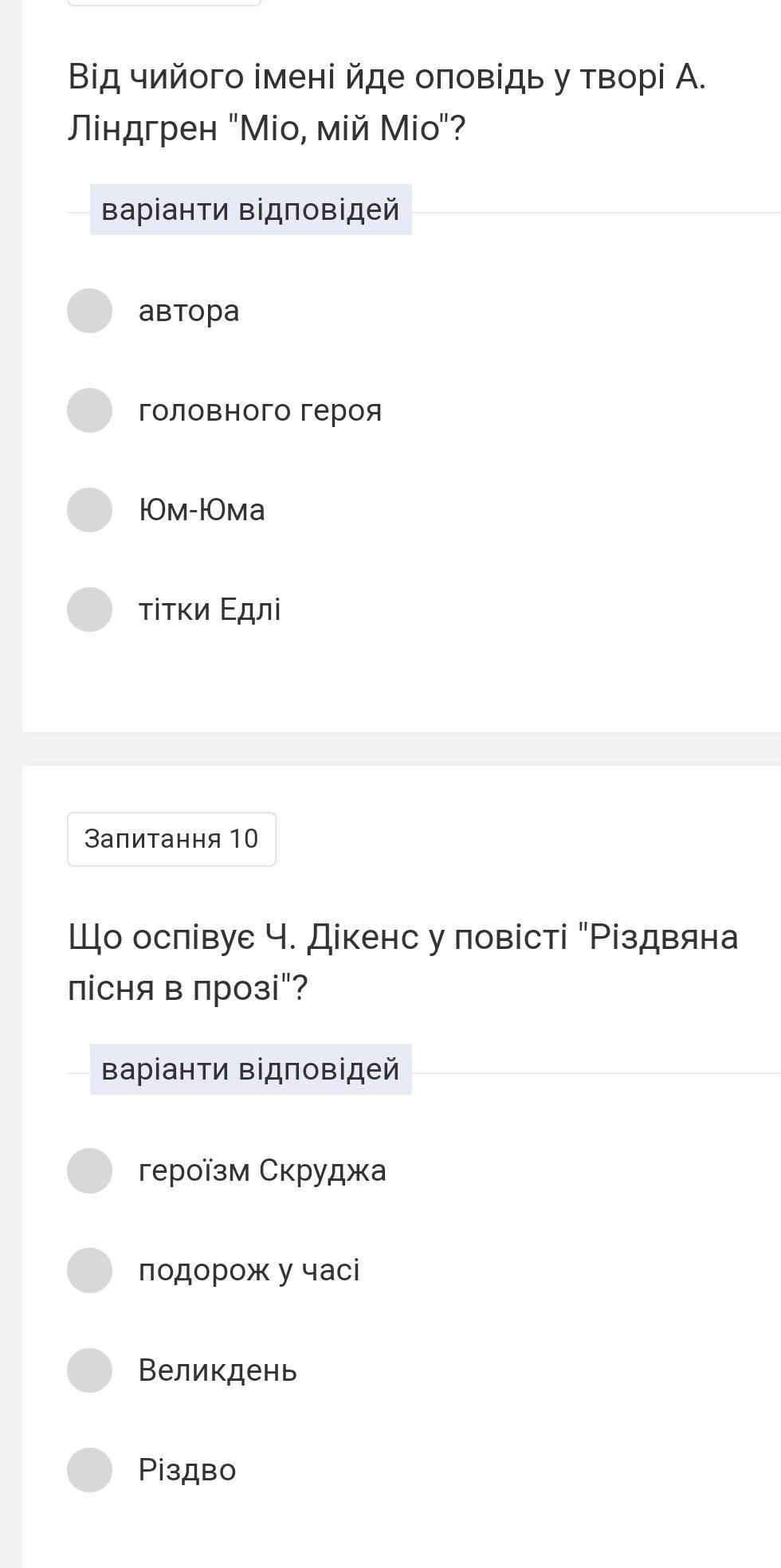Select the 'героїзм Скруджа' radio option
Image resolution: width=781 pixels, height=1568 pixels.
[x=89, y=1170]
